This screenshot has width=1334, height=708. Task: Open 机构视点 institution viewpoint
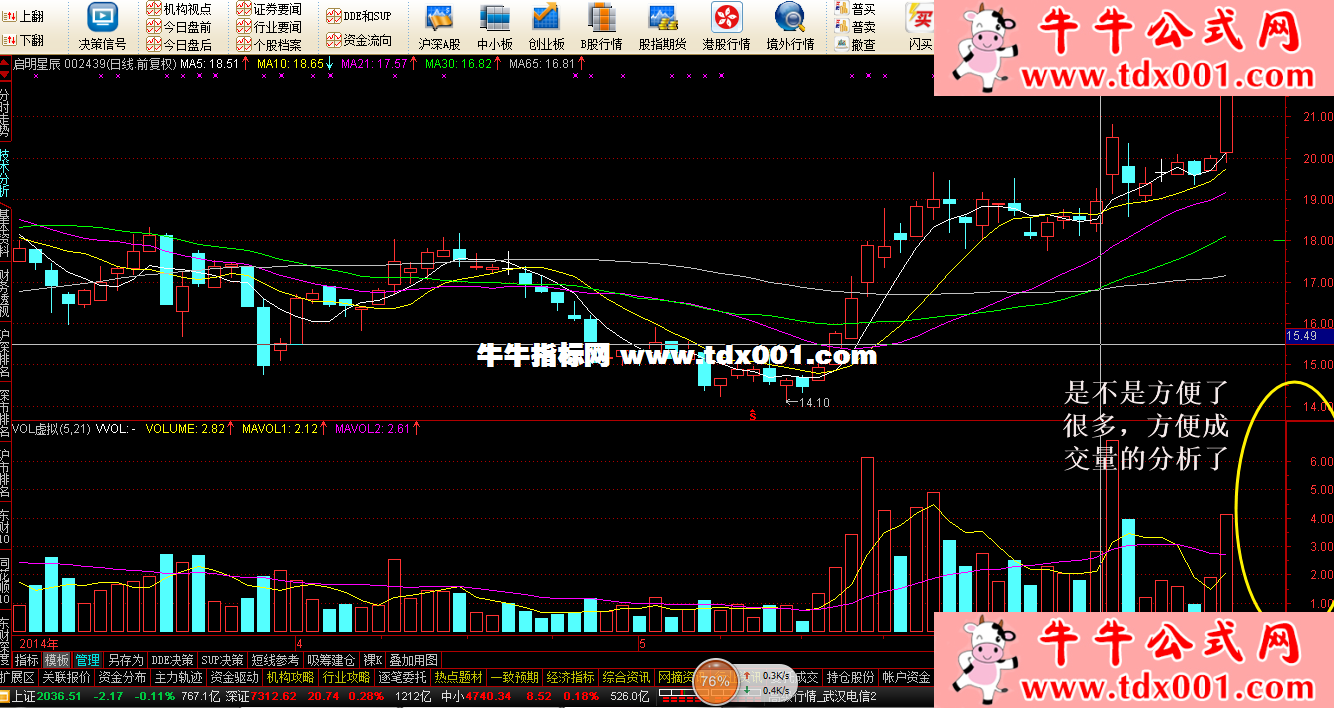click(179, 9)
